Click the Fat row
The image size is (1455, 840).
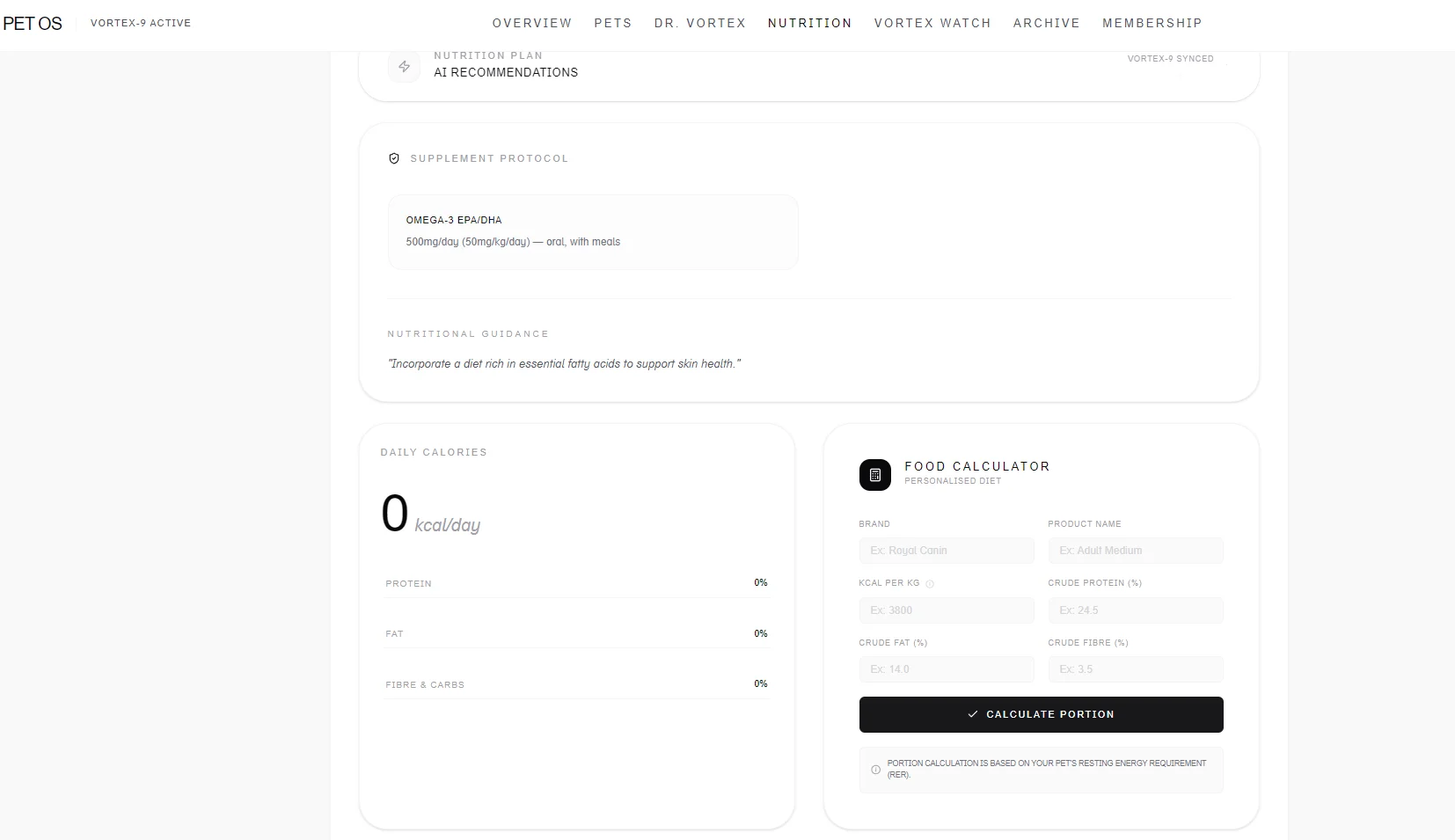(x=576, y=633)
